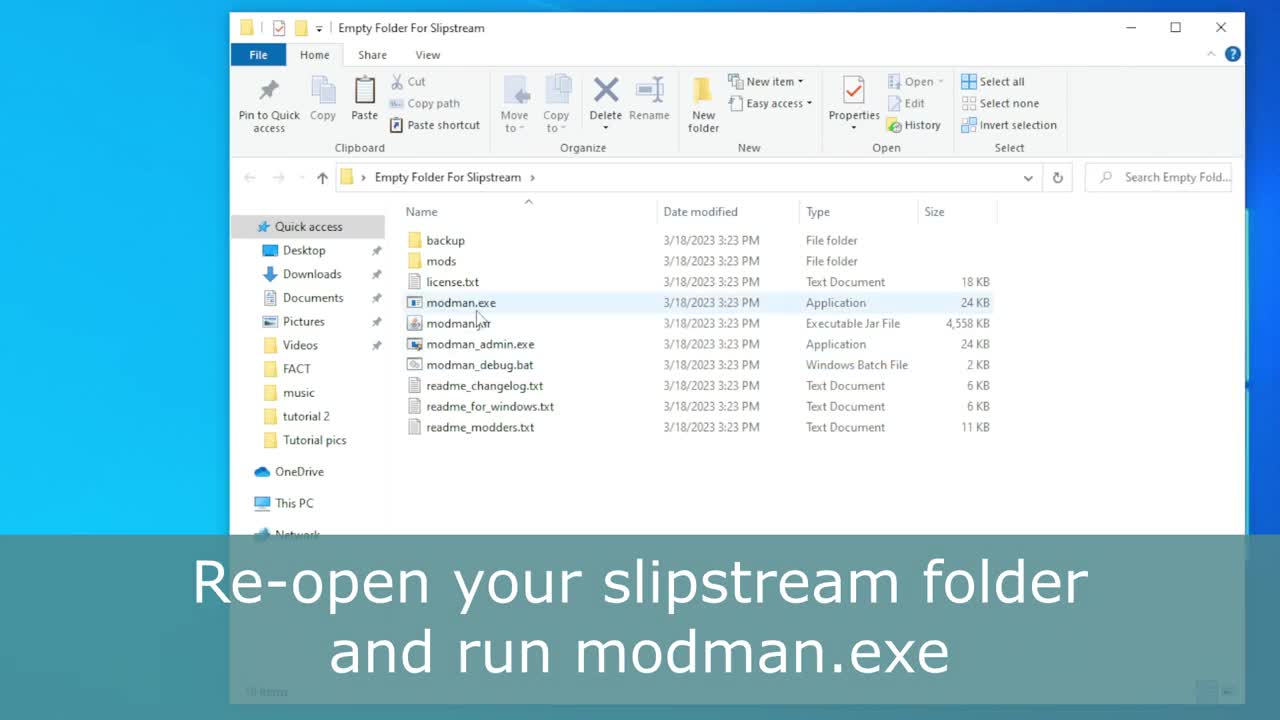Click Select all in ribbon
Image resolution: width=1280 pixels, height=720 pixels.
(x=993, y=82)
